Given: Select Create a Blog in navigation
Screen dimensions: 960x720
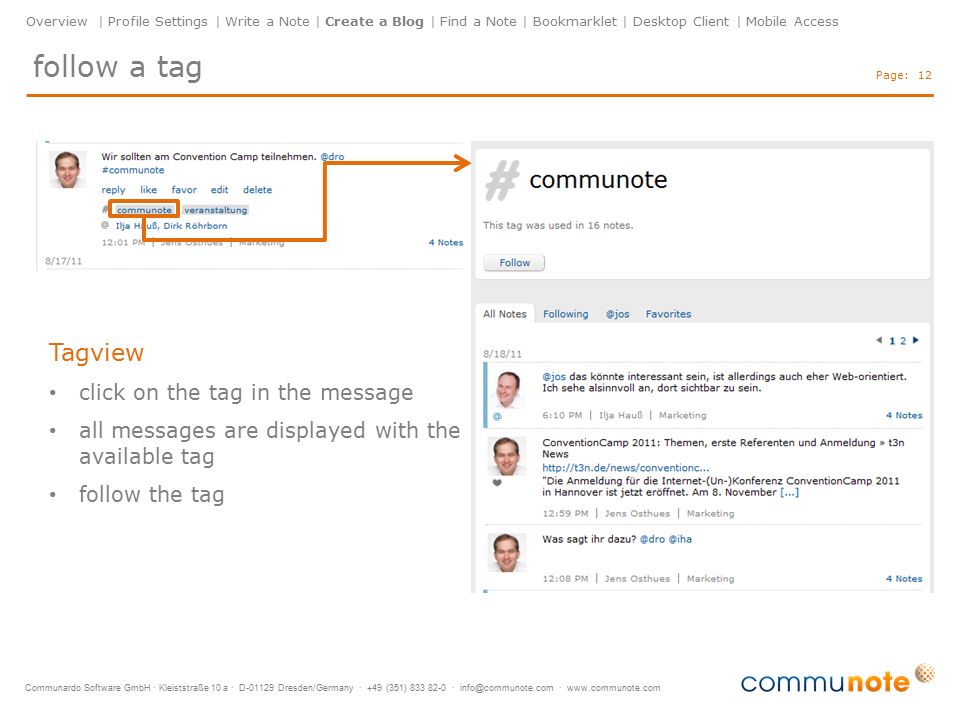Looking at the screenshot, I should point(374,21).
